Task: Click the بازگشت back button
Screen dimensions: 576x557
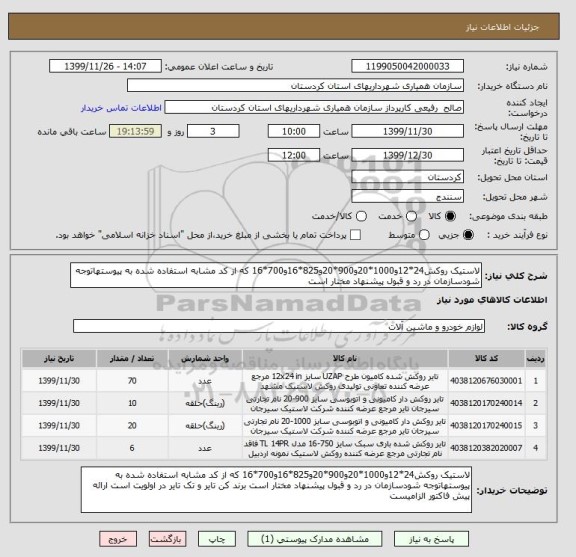Action: [167, 539]
